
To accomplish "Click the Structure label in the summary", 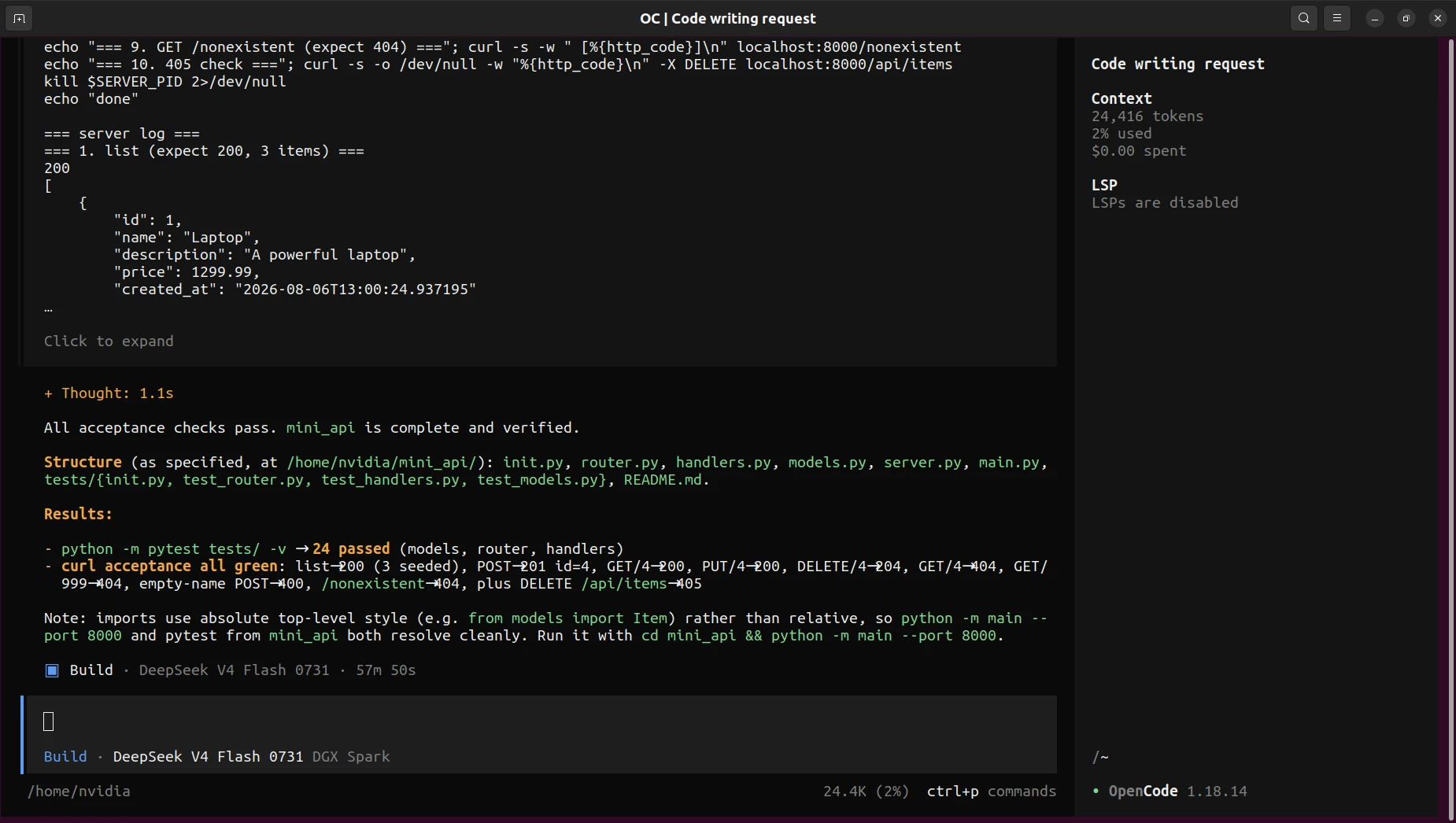I will [83, 463].
